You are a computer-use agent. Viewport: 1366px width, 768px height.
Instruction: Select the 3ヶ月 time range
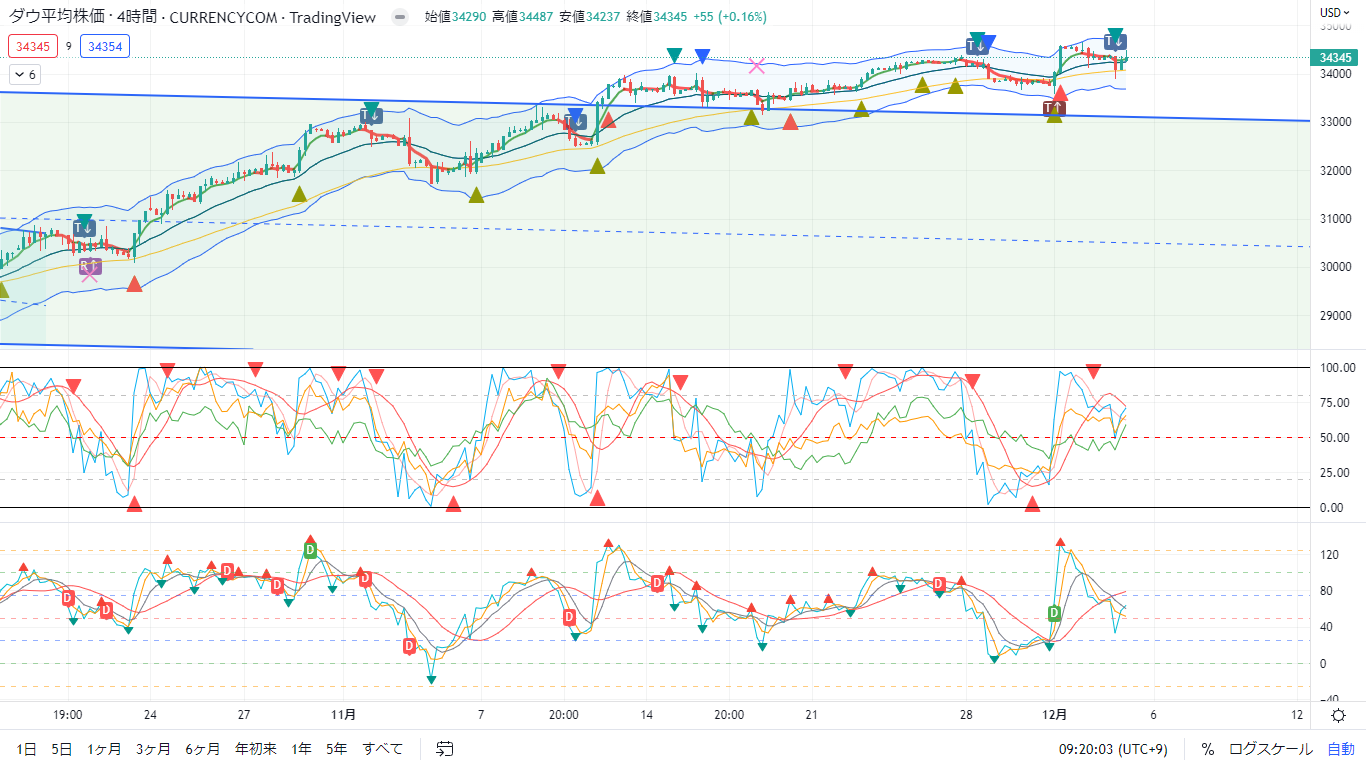(x=153, y=748)
